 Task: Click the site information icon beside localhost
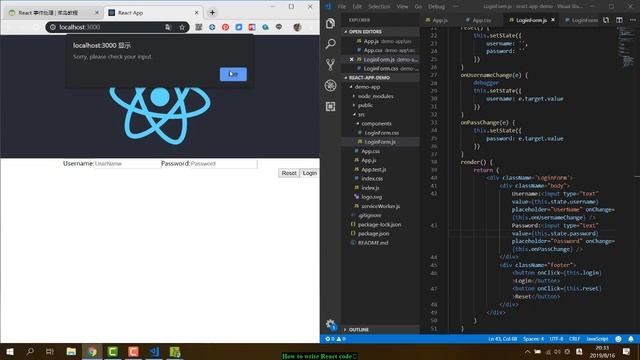click(53, 27)
